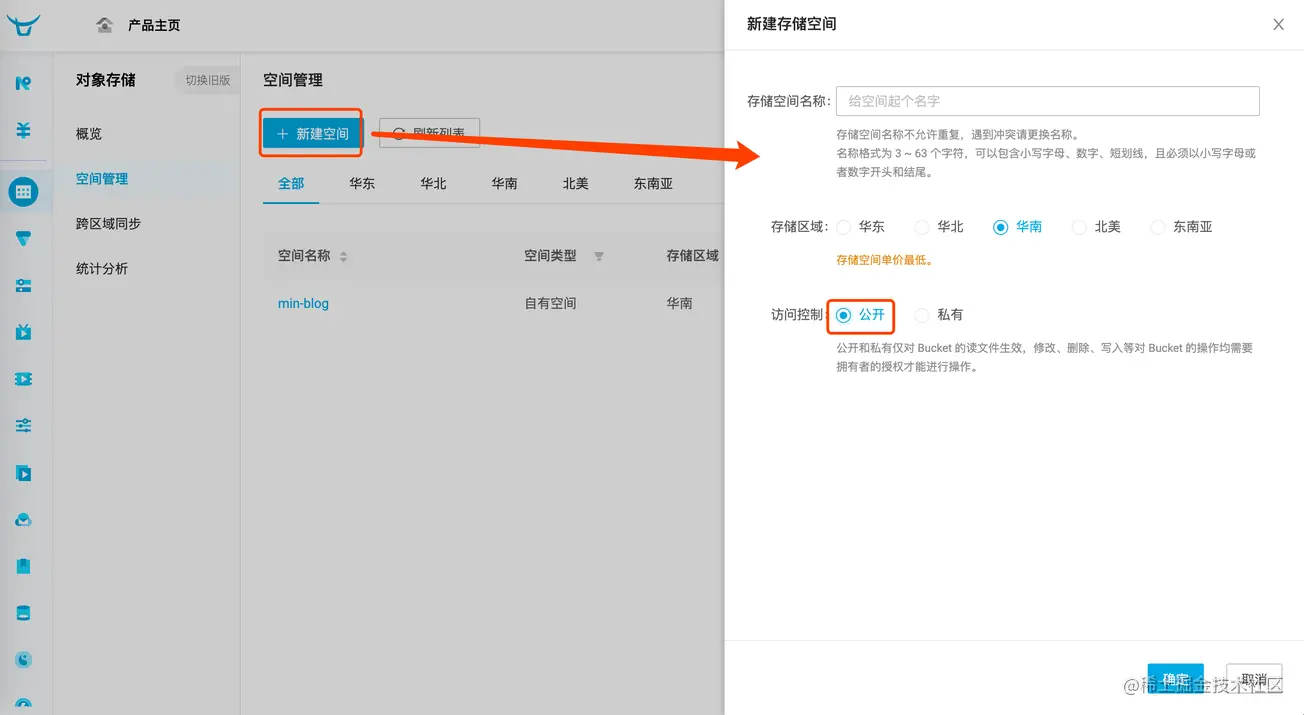Viewport: 1304px width, 715px height.
Task: Click the 切换旧版 button
Action: point(208,80)
